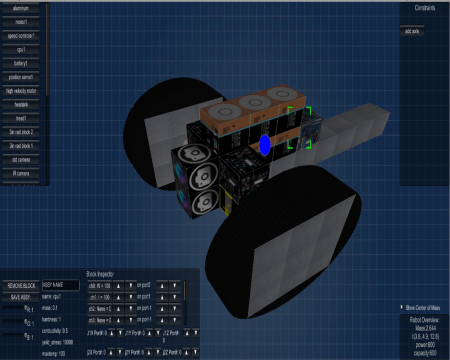Click up arrow next to ch0 W = 100
This screenshot has width=450, height=360.
tap(118, 286)
